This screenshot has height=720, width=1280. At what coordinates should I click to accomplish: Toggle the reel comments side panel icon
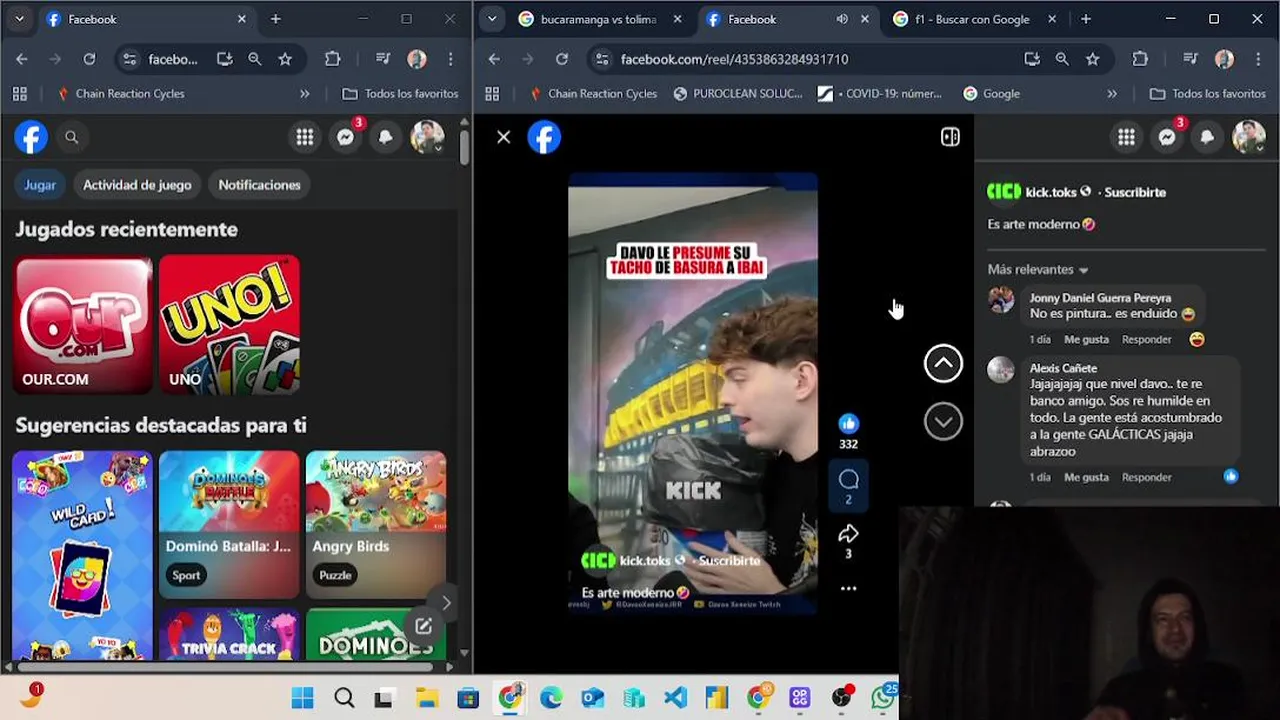click(x=950, y=137)
